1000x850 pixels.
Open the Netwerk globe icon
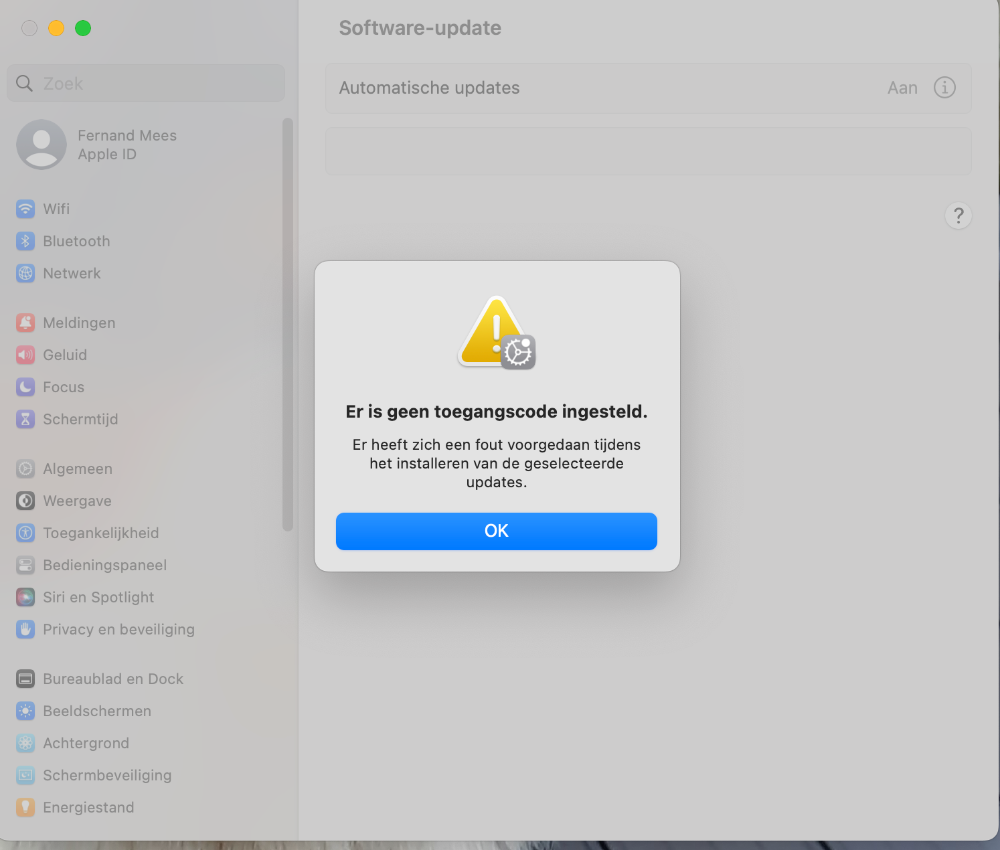pyautogui.click(x=26, y=273)
